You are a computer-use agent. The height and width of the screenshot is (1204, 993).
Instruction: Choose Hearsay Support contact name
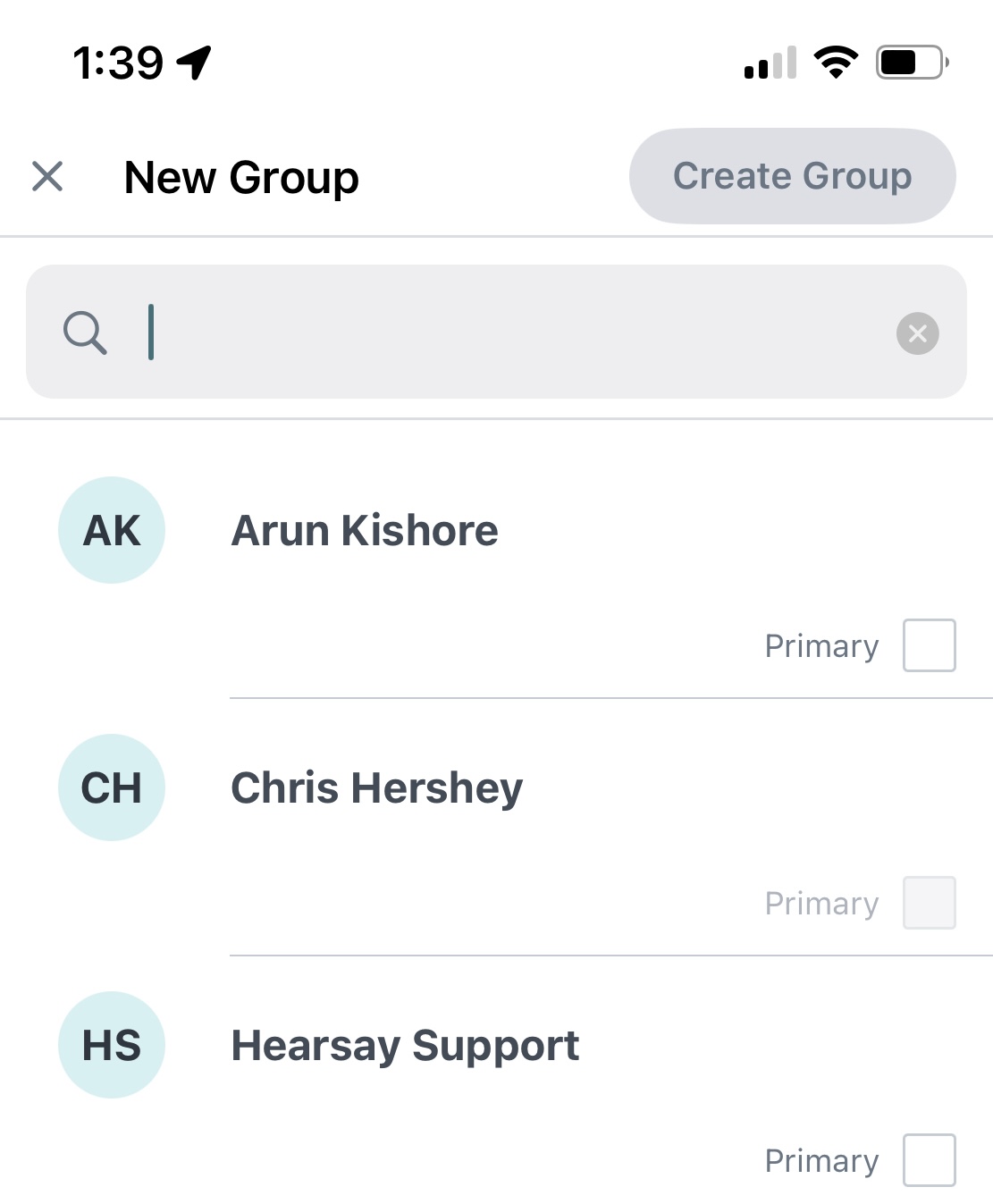click(405, 1046)
